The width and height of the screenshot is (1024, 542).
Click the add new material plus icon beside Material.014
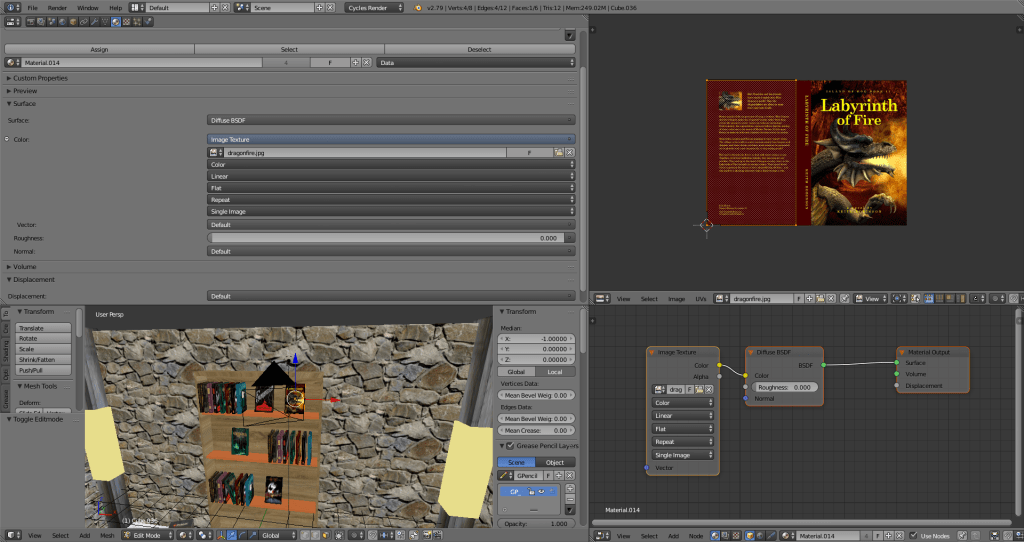[354, 62]
